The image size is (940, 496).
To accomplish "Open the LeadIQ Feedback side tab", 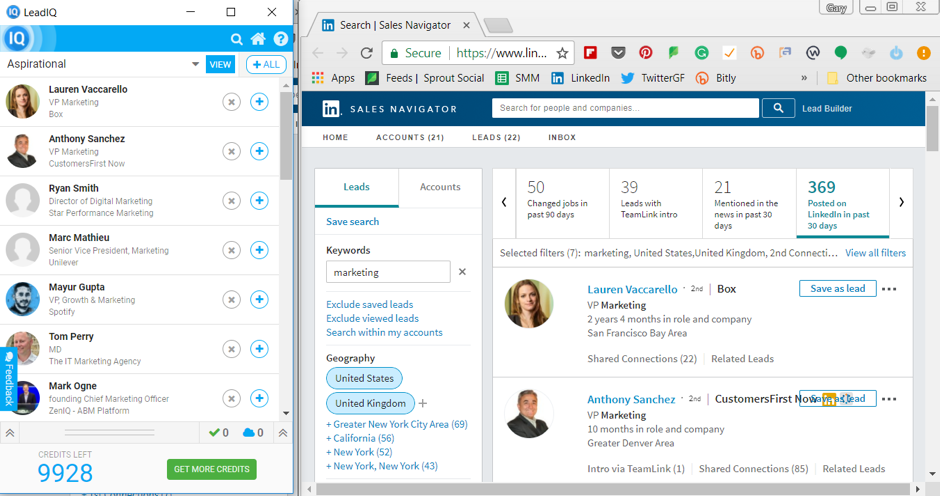I will click(8, 379).
